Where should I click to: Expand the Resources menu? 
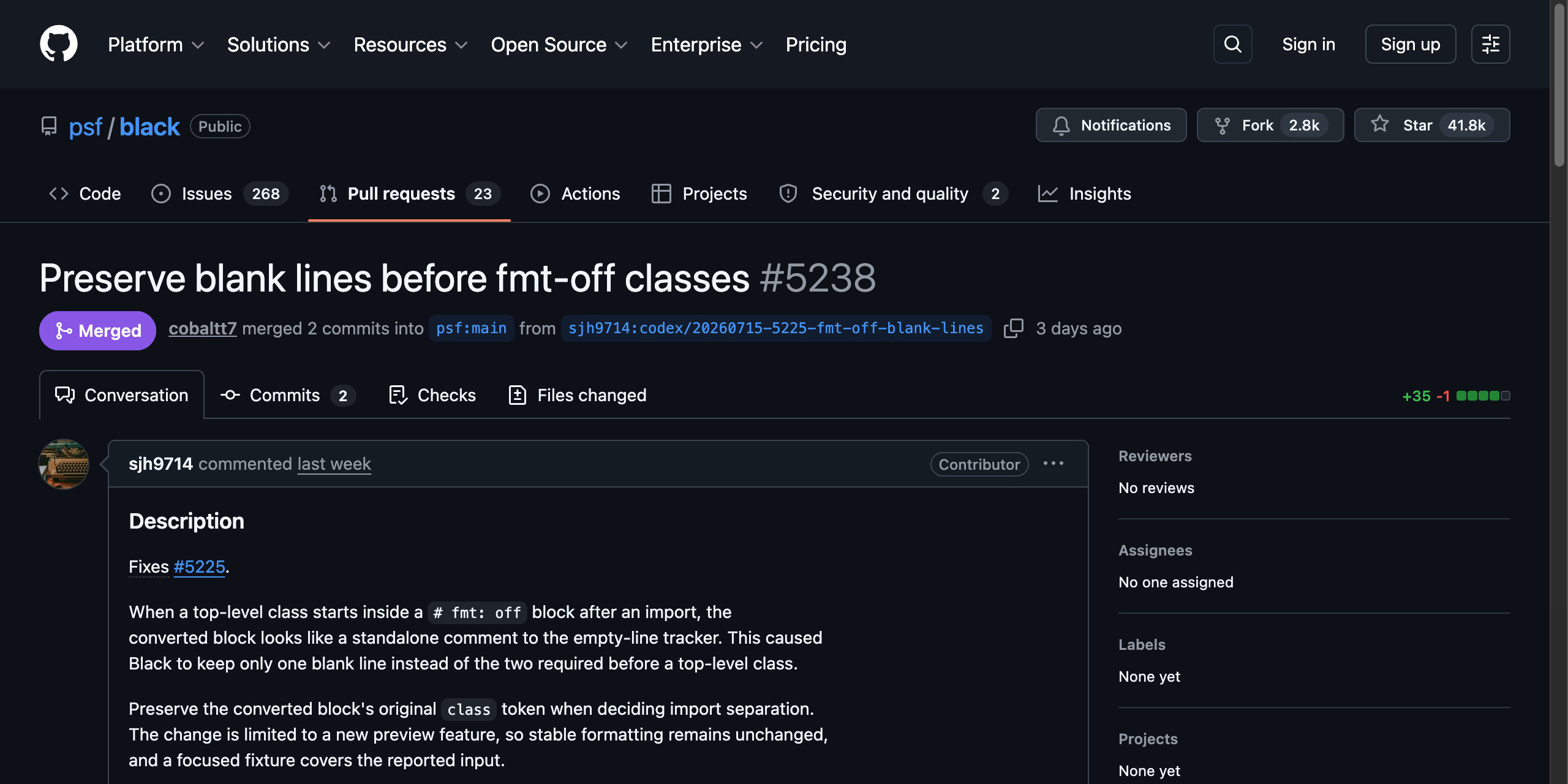click(x=410, y=45)
